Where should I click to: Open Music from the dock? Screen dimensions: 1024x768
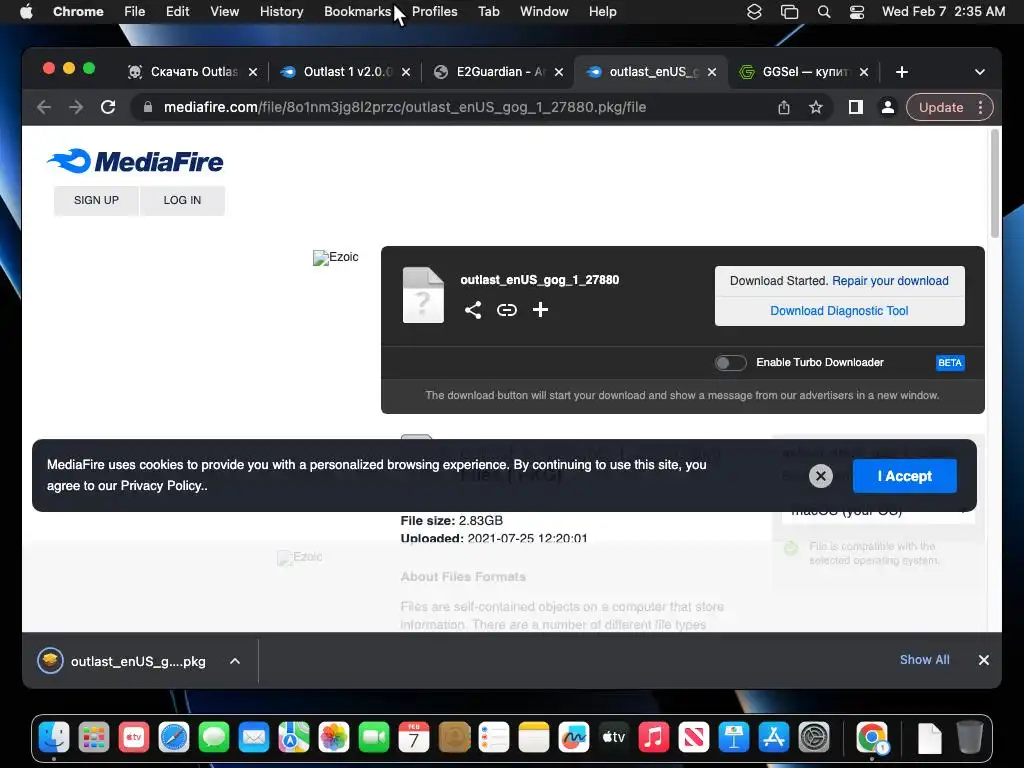(654, 738)
